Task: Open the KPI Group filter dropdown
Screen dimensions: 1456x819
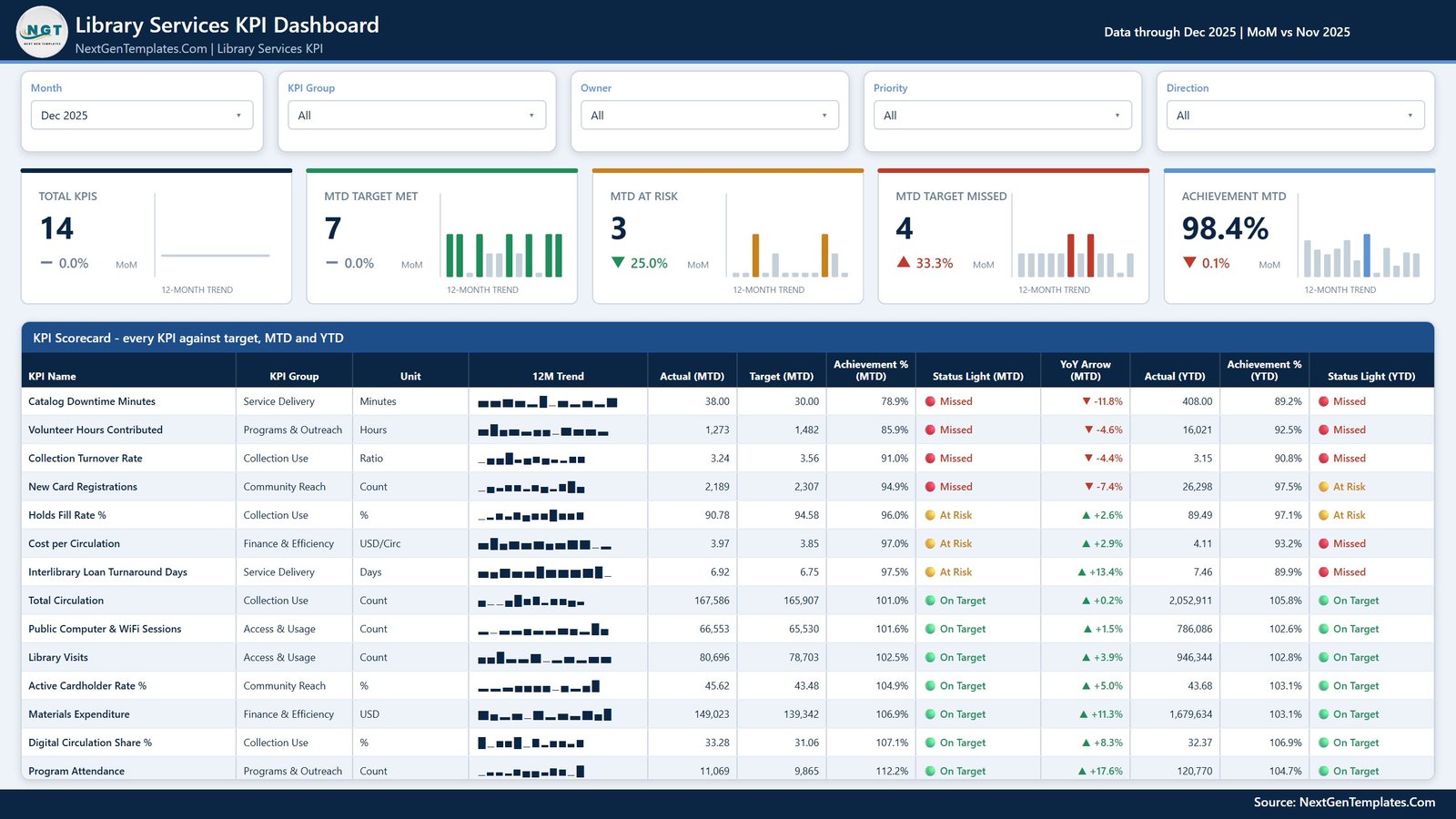Action: coord(417,116)
